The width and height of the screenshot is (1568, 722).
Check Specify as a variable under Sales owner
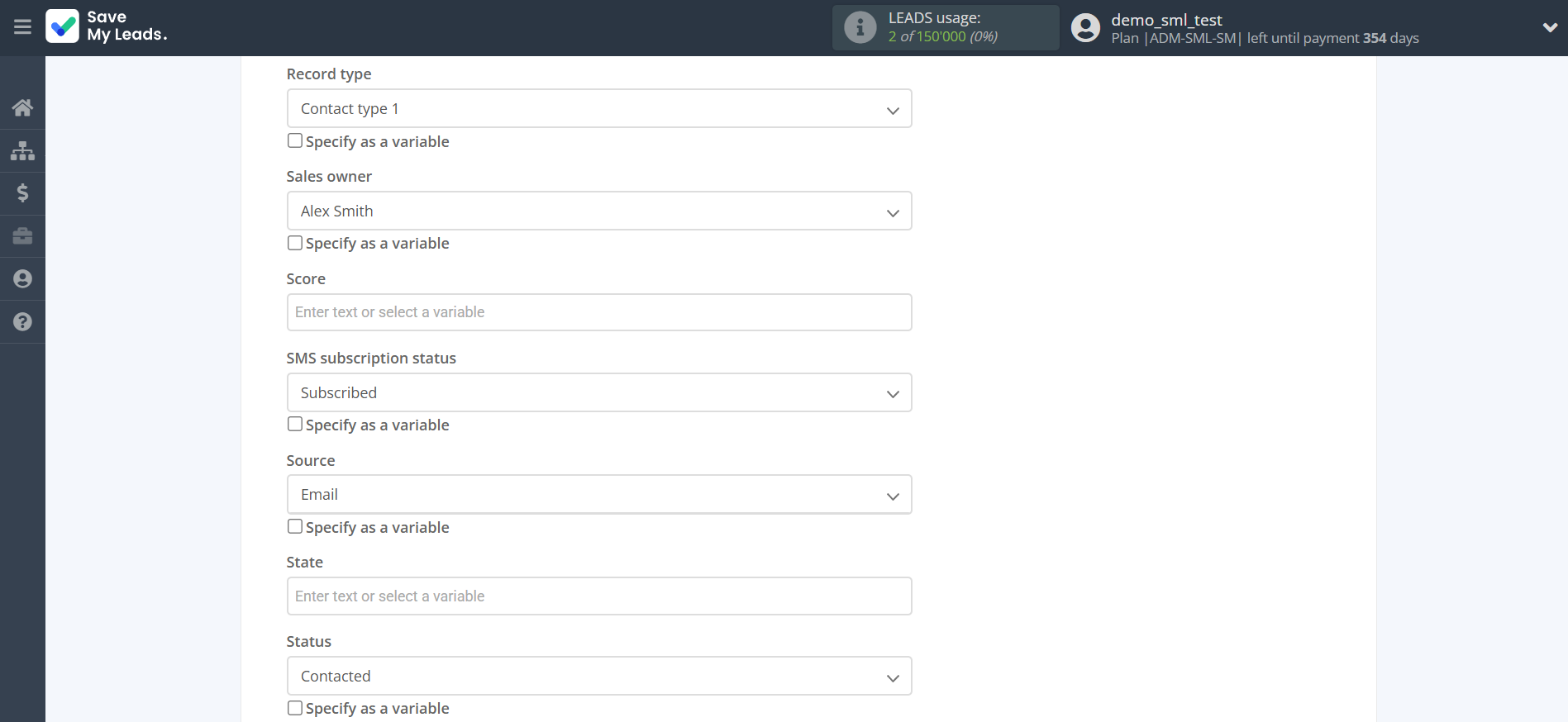[x=295, y=243]
